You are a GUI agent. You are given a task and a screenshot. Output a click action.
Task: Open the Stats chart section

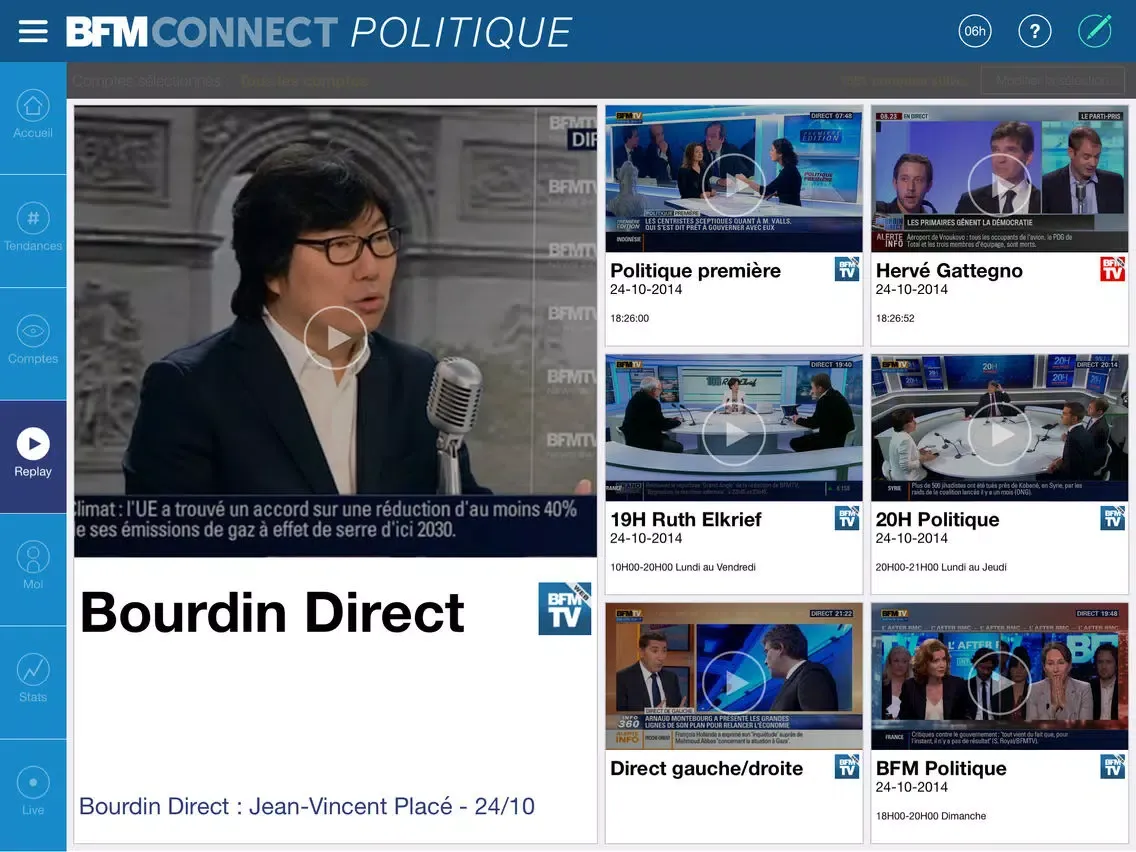33,682
